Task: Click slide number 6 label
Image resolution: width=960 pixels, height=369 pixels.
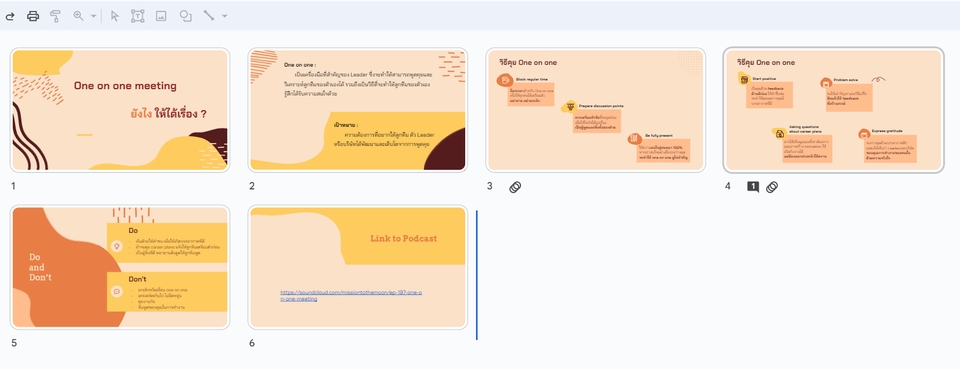Action: pos(252,343)
